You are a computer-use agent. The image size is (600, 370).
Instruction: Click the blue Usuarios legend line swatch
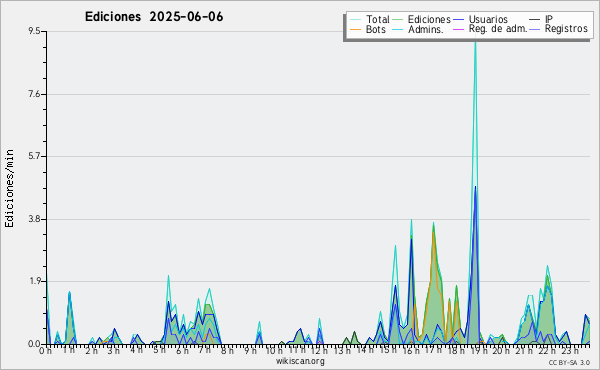pos(458,19)
